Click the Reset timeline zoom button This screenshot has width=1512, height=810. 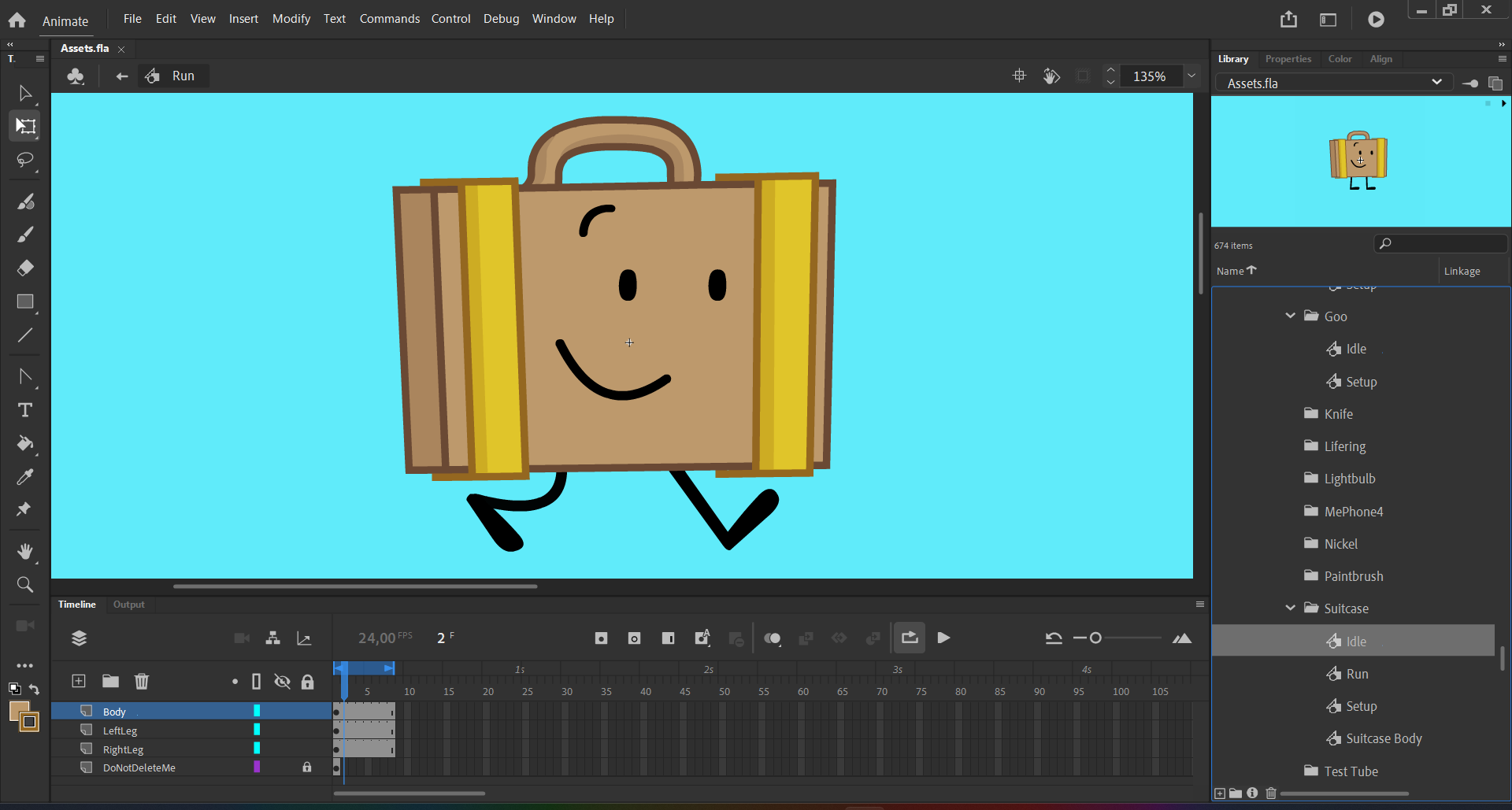[x=1054, y=638]
